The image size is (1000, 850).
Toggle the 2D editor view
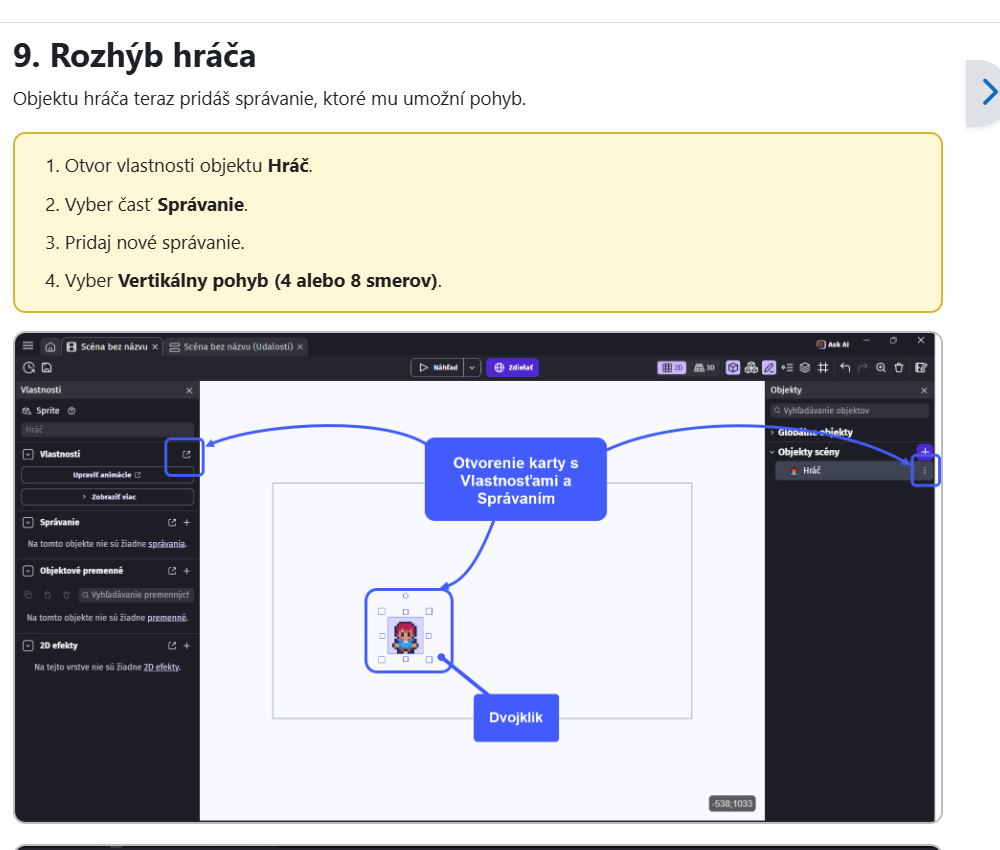[672, 367]
